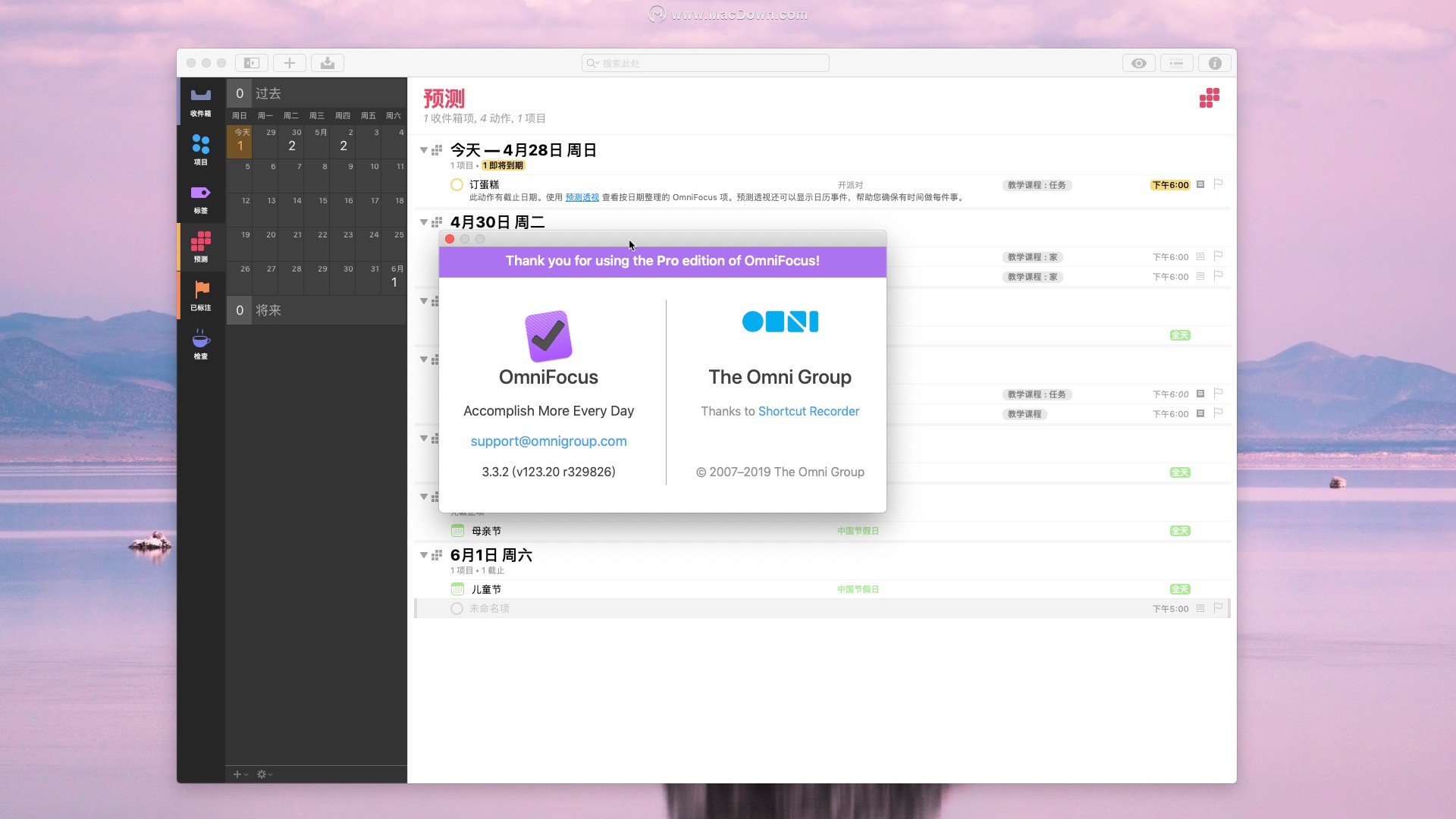Click the grid icon next to the 今天 heading
Viewport: 1456px width, 819px height.
click(x=437, y=150)
